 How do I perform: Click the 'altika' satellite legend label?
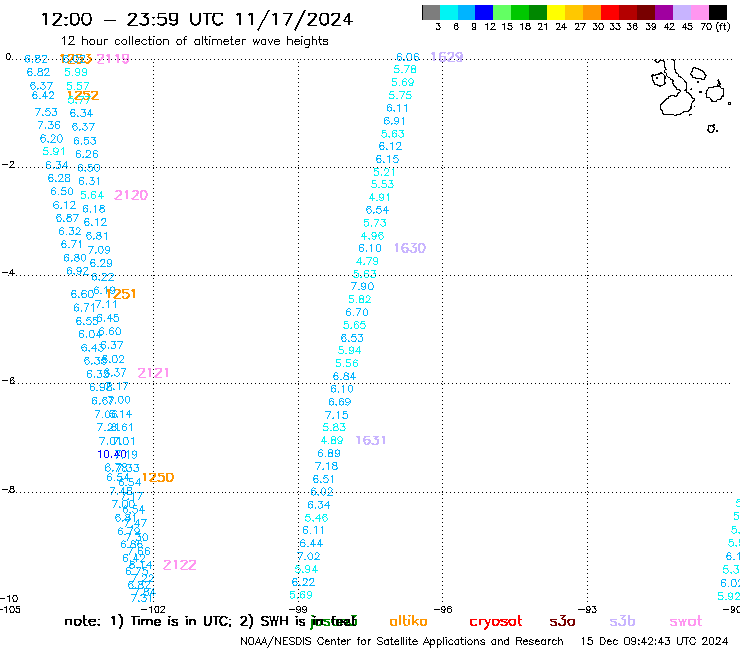[408, 621]
